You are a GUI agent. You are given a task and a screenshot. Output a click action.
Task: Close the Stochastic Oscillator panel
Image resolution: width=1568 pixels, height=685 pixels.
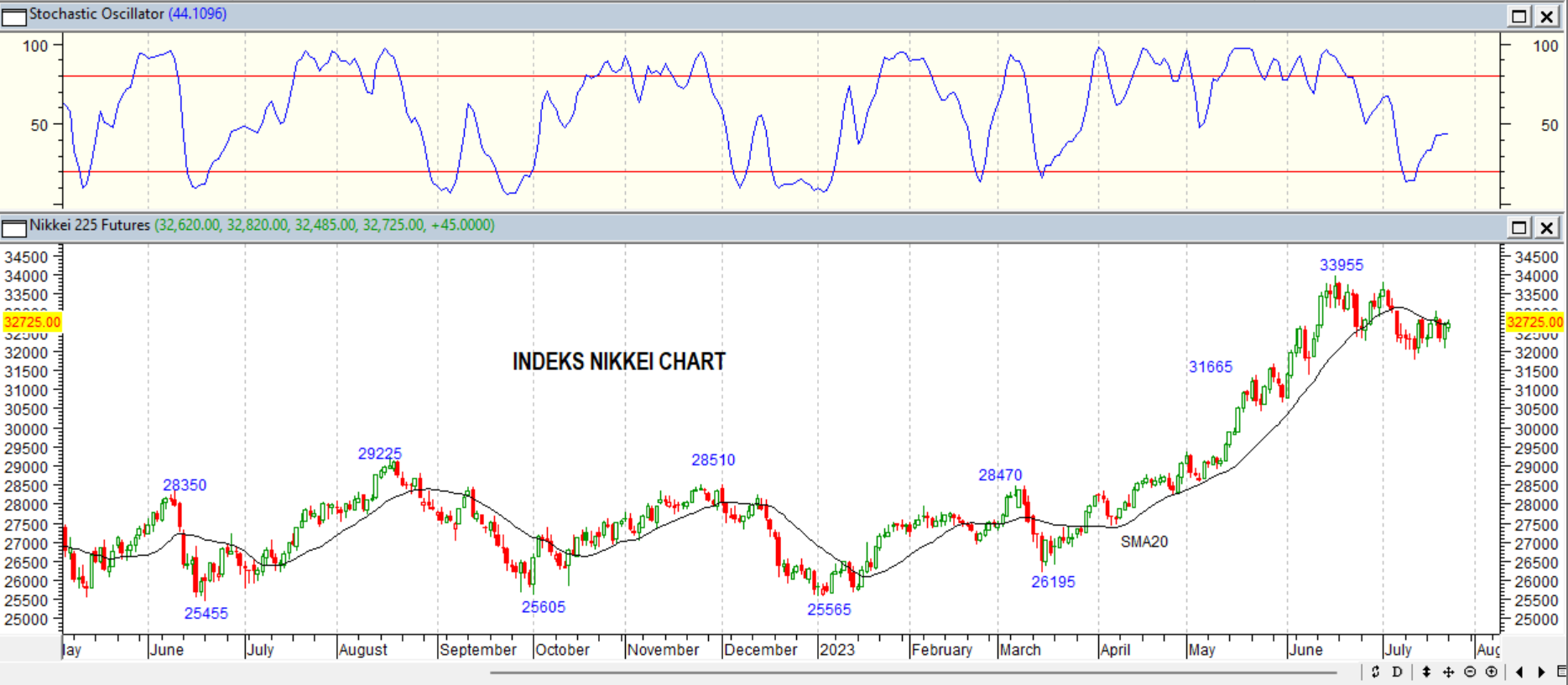(x=1546, y=16)
